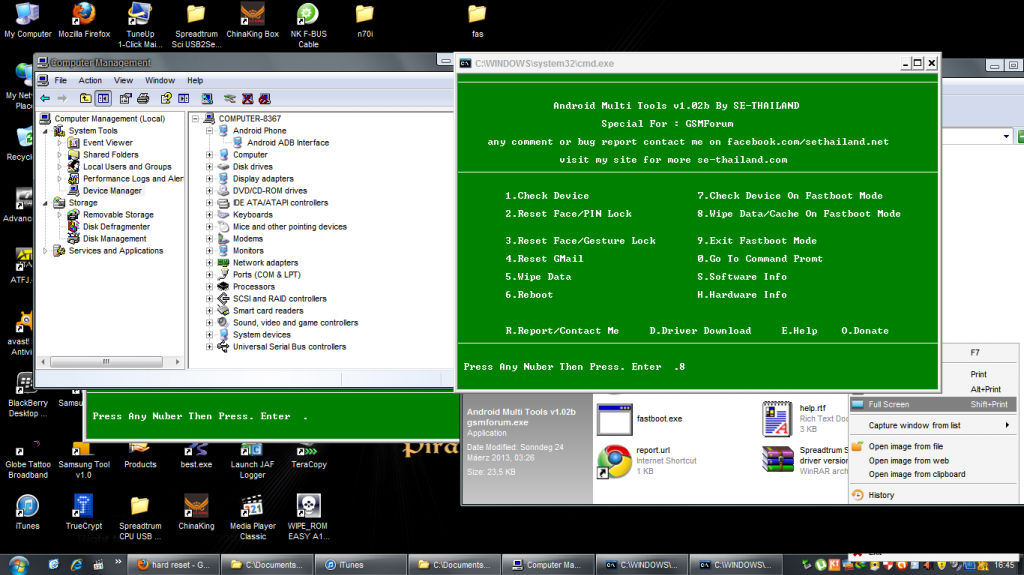
Task: Toggle Show/Hide Console Tree toolbar button
Action: coord(103,99)
